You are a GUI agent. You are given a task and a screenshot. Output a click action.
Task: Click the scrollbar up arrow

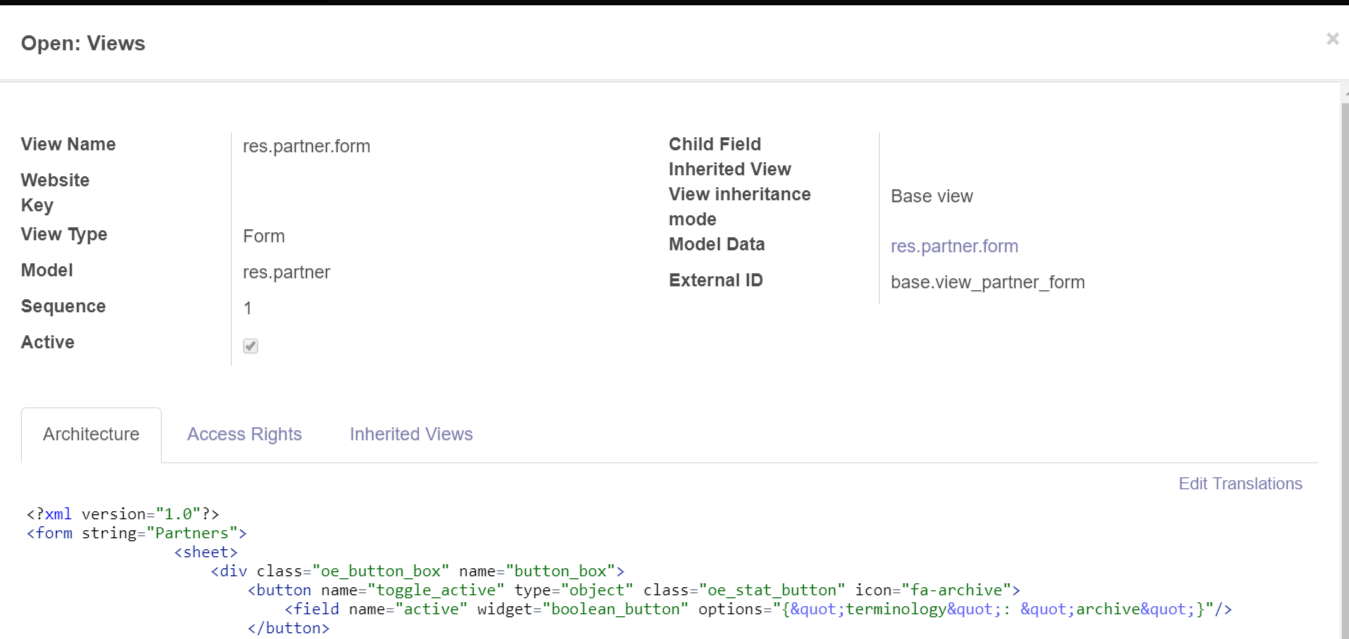point(1343,92)
